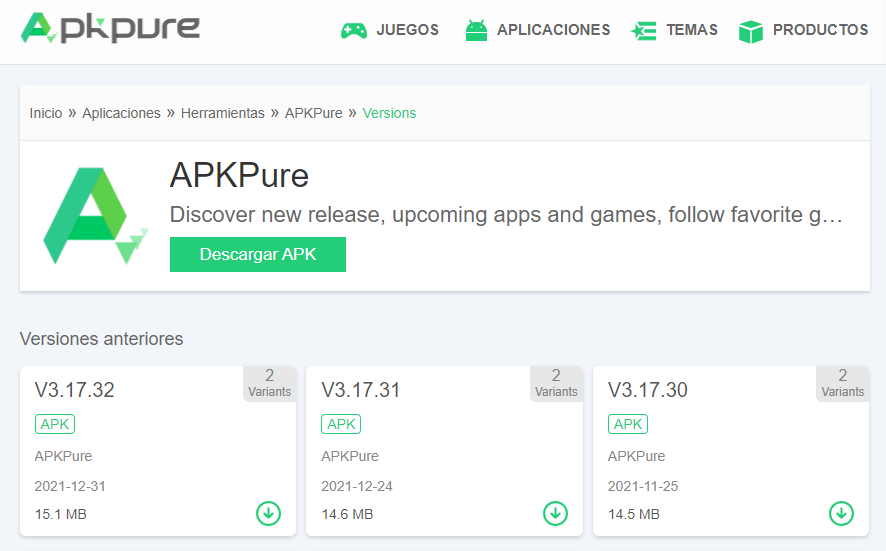The width and height of the screenshot is (886, 551).
Task: Show the 2 Variants of V3.17.30
Action: (842, 383)
